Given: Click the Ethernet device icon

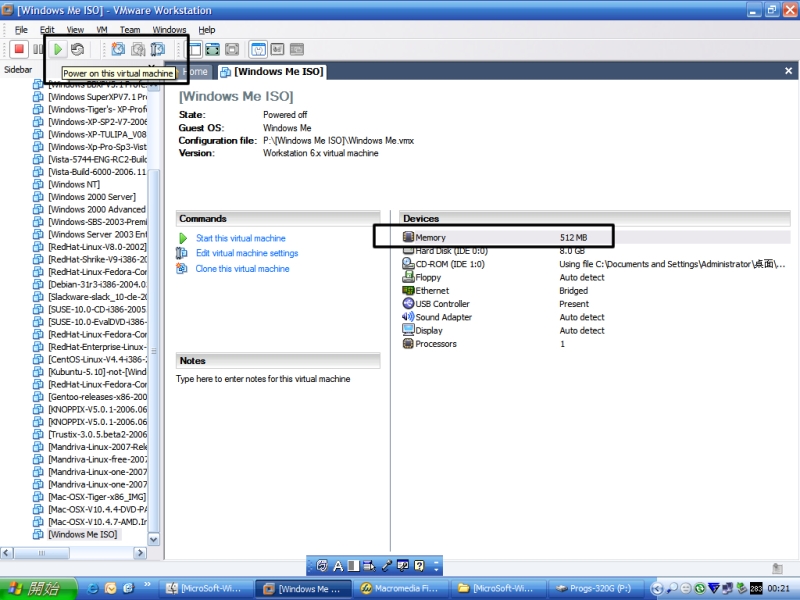Looking at the screenshot, I should click(x=408, y=290).
